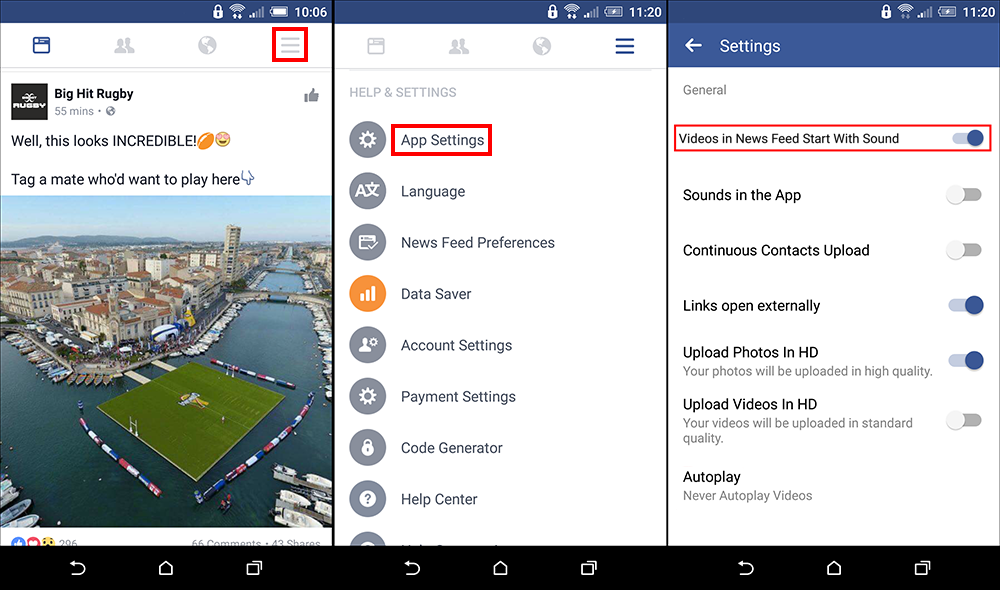This screenshot has height=590, width=1000.
Task: Enable Upload Videos In HD switch
Action: pos(964,420)
